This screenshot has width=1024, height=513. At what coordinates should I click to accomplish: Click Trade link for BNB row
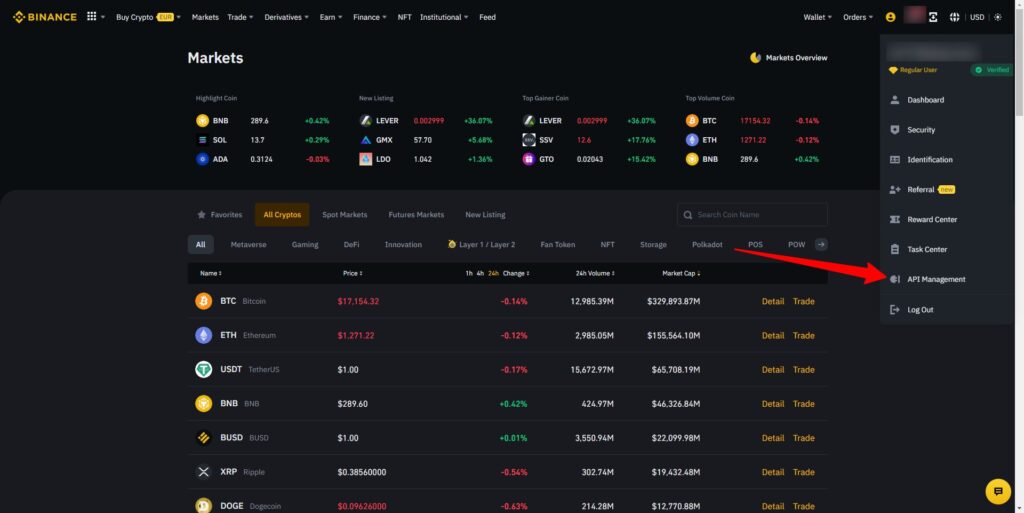tap(803, 404)
